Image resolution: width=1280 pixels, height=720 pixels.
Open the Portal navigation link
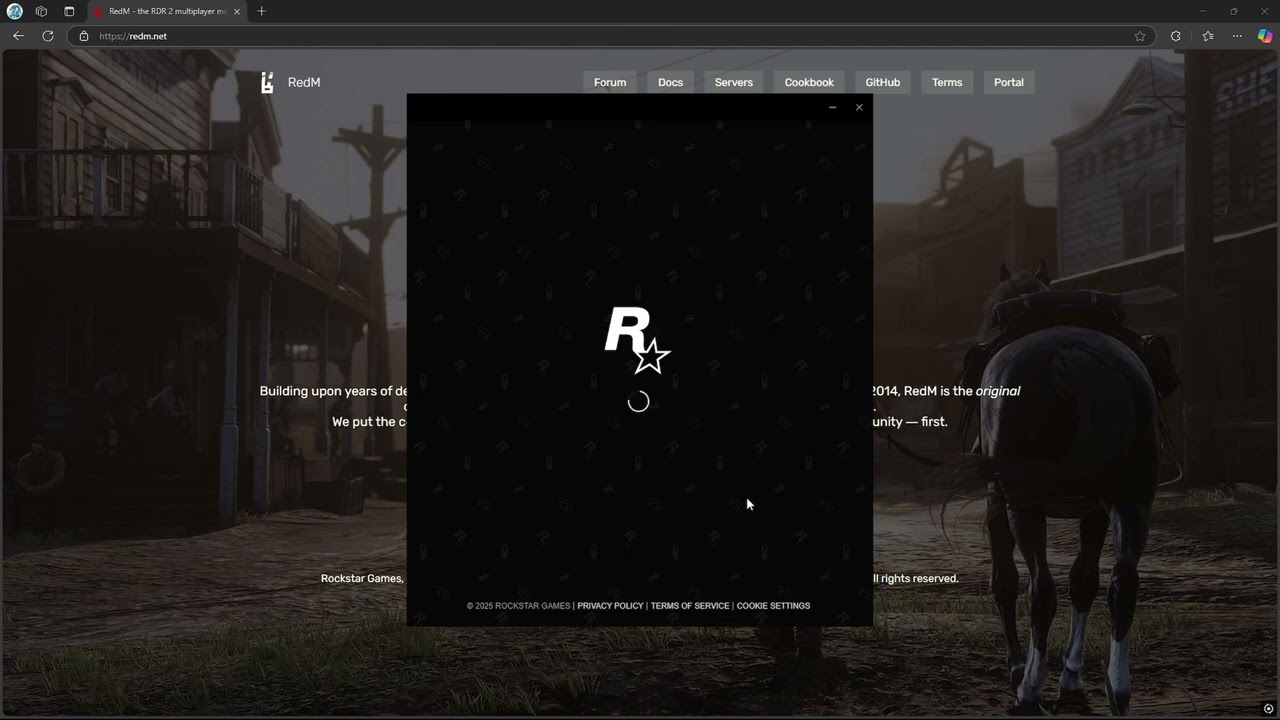click(1009, 82)
